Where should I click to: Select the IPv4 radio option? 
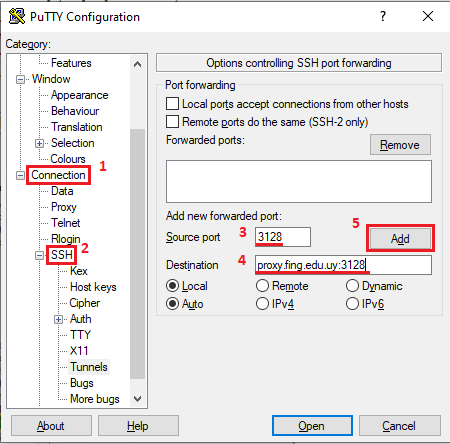[x=262, y=304]
